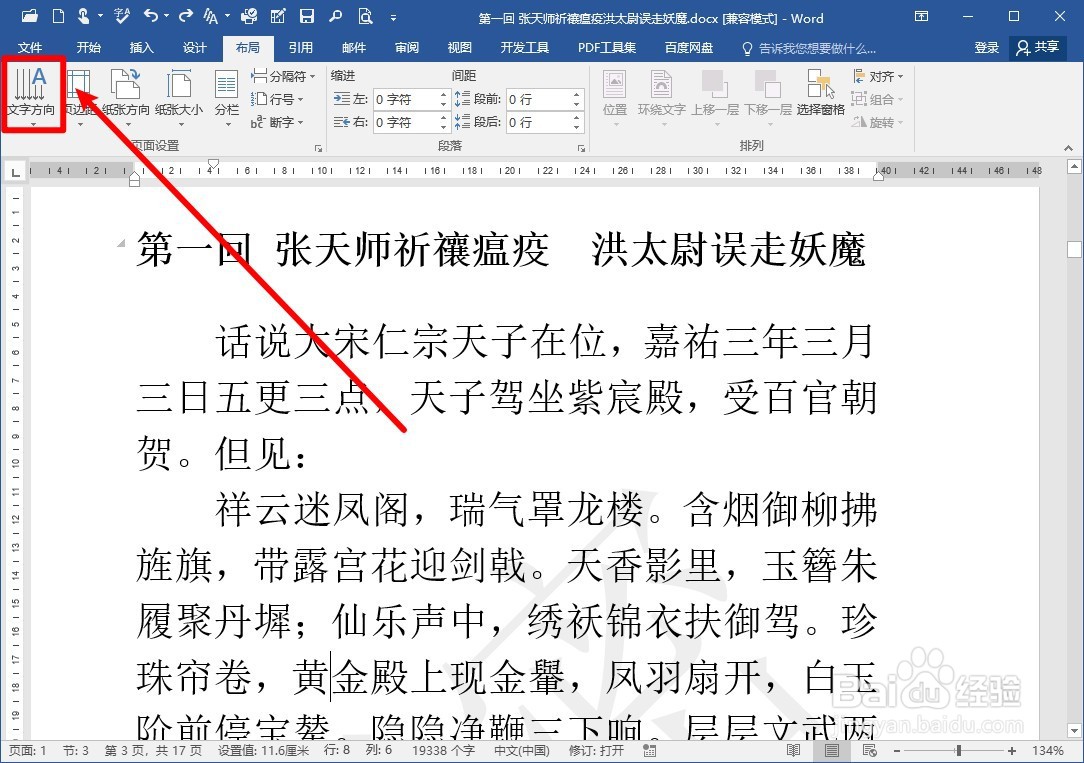1084x763 pixels.
Task: Click the 共享 share button
Action: (1038, 47)
